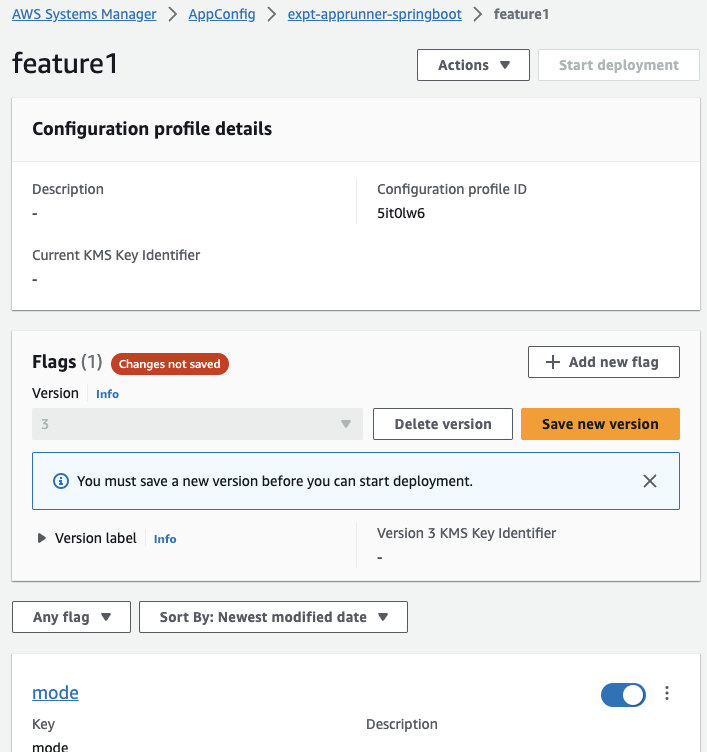Open Info link next to Version label
This screenshot has height=752, width=707.
165,539
